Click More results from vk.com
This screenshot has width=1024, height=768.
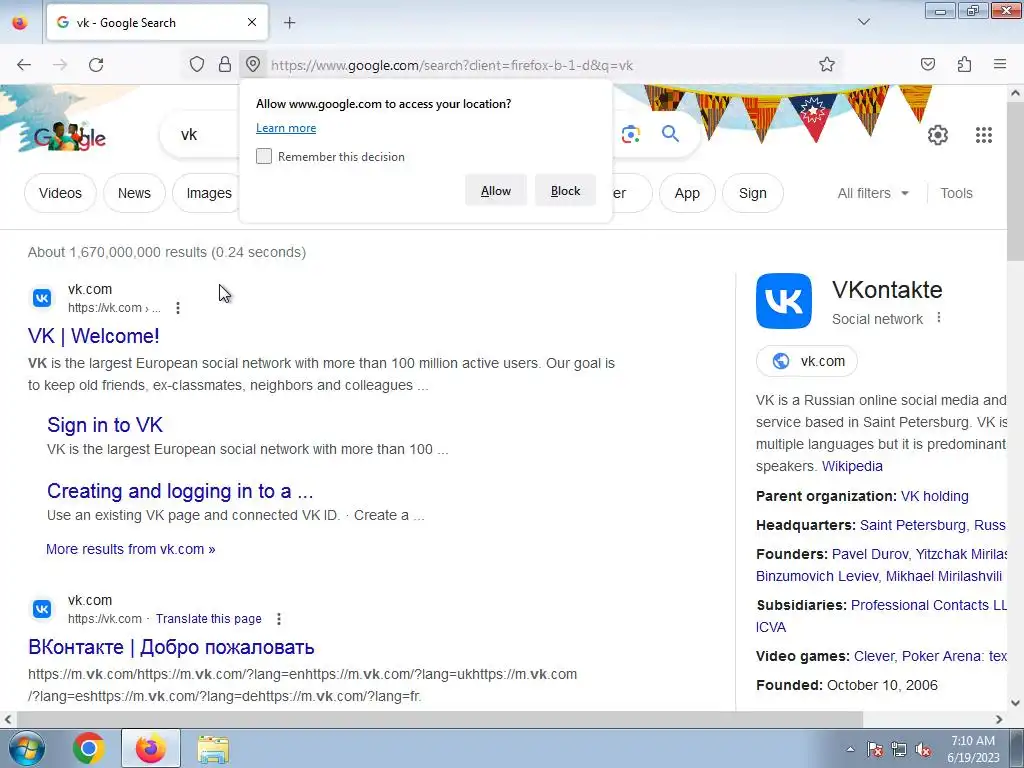point(131,549)
